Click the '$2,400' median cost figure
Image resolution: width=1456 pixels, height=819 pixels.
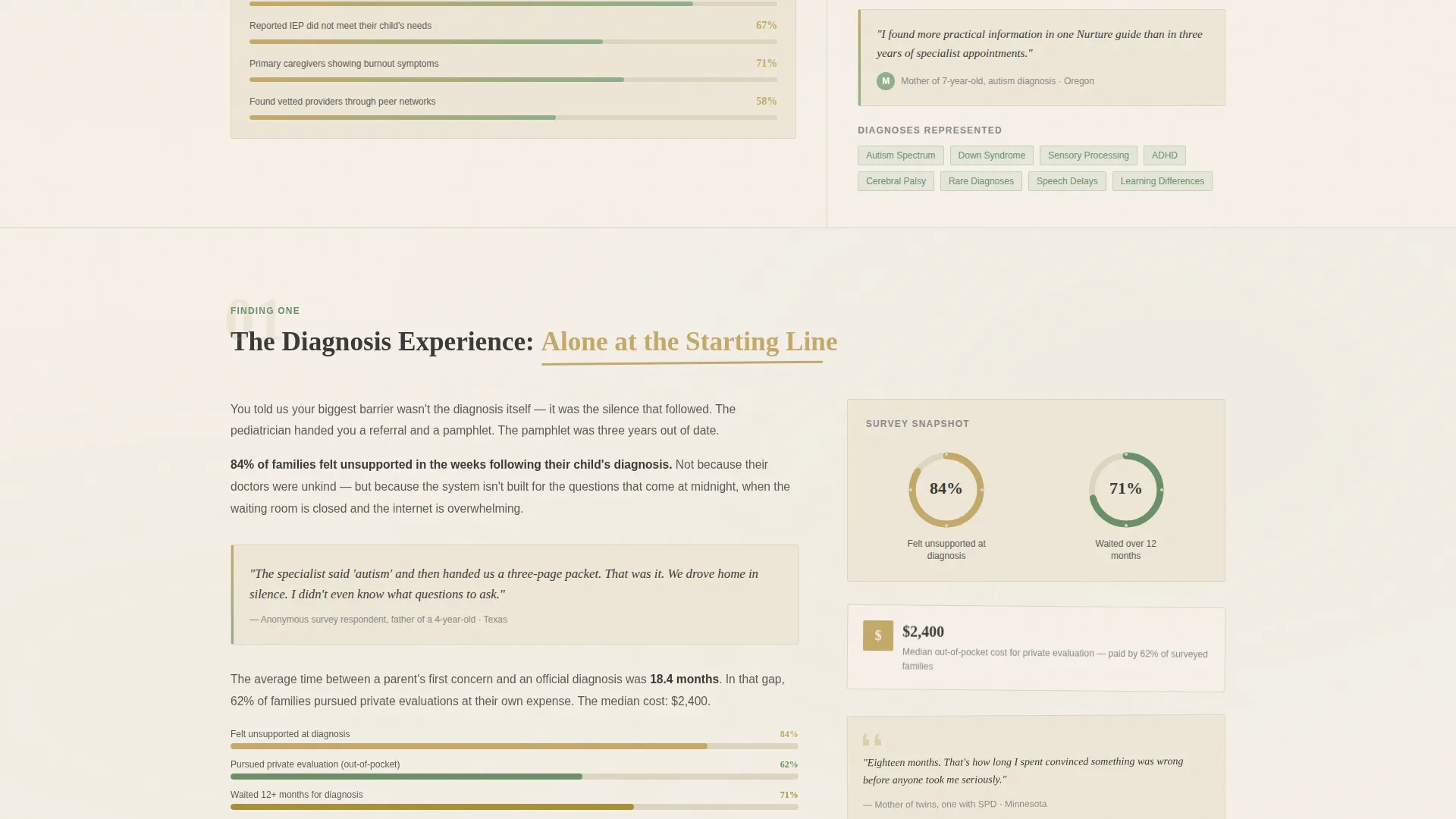coord(923,632)
